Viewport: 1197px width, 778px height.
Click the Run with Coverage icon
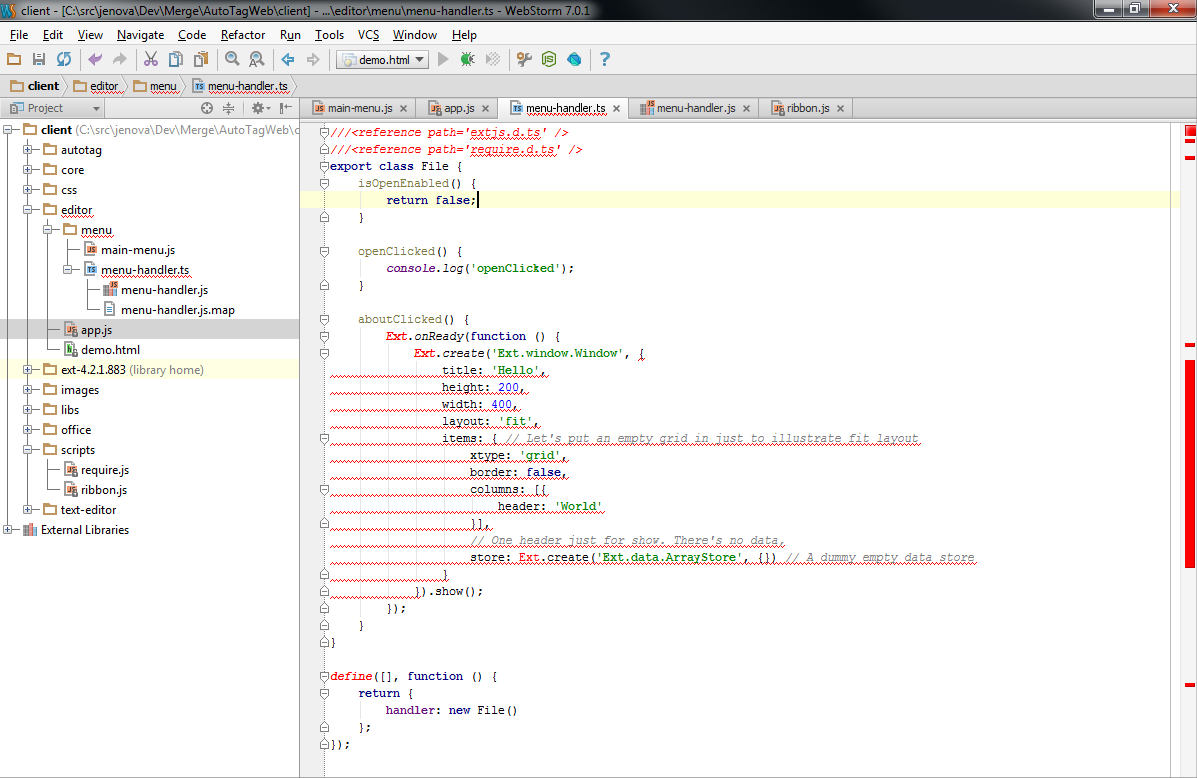coord(493,60)
